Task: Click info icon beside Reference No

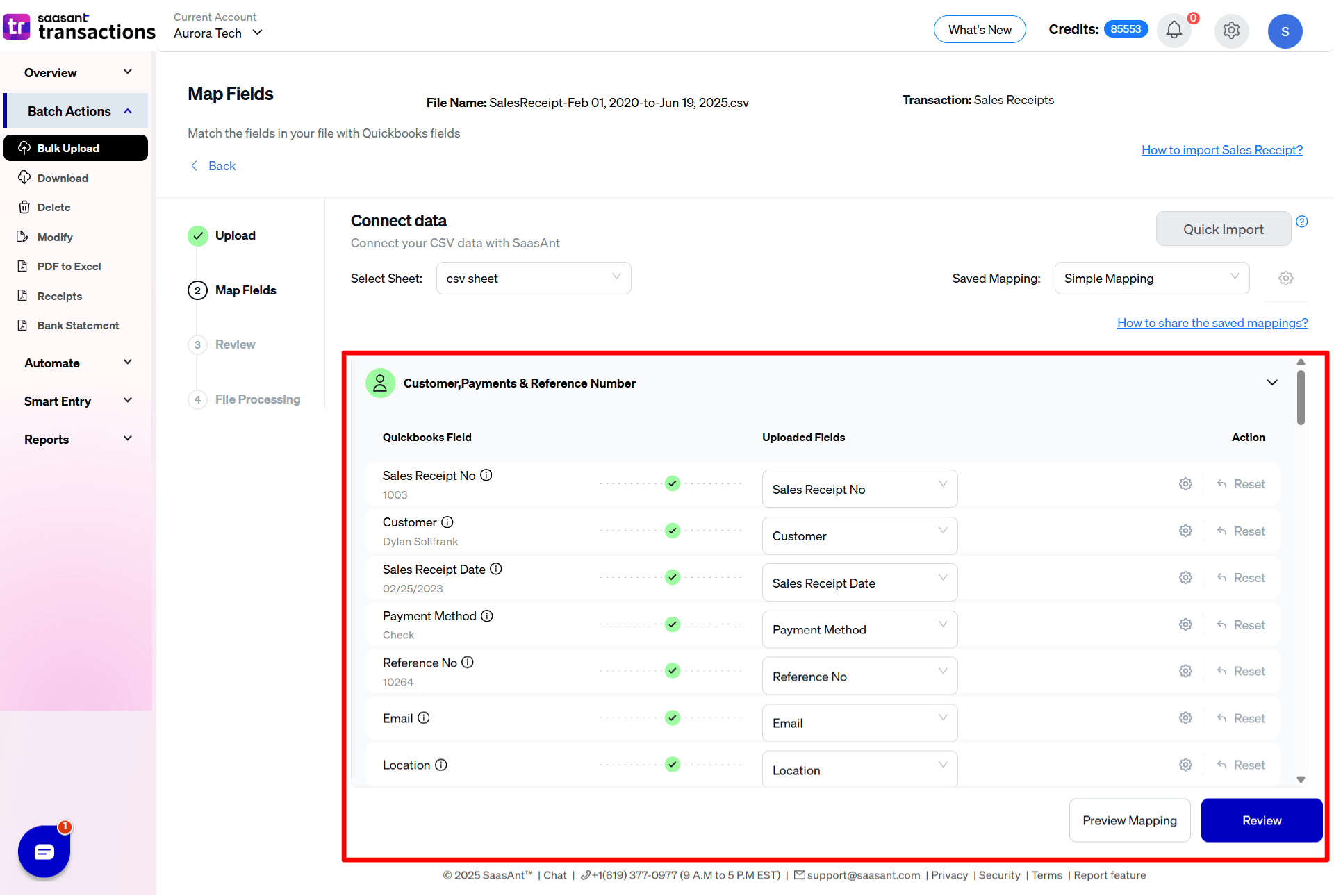Action: click(468, 663)
